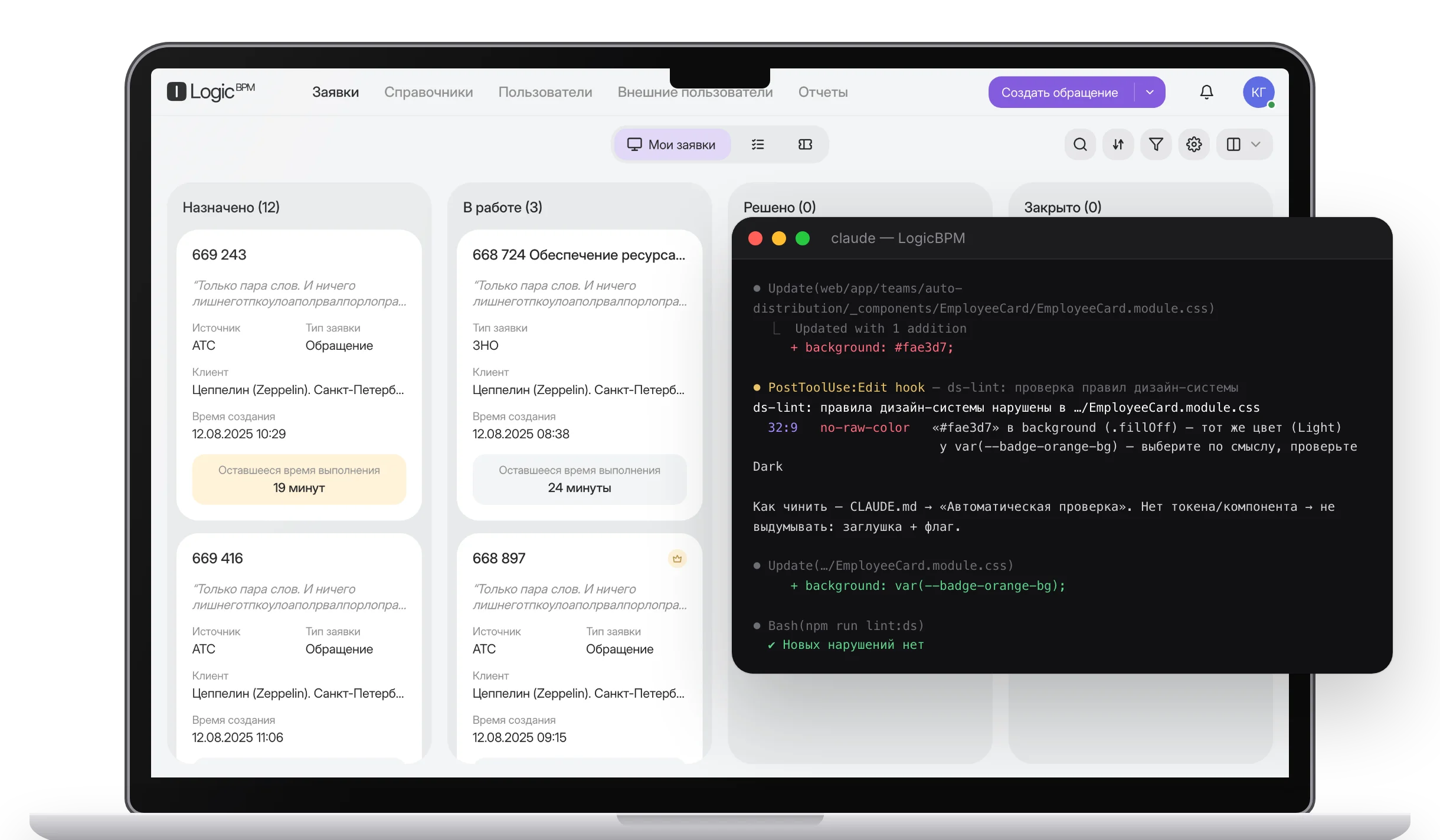Open search with magnifier icon
1440x840 pixels.
pos(1080,145)
